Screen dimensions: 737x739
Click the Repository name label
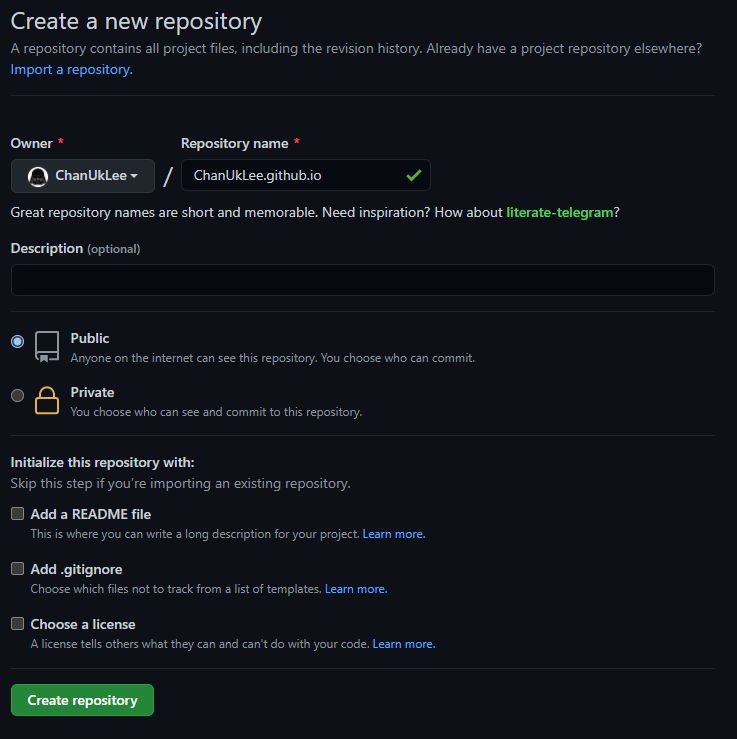point(235,143)
